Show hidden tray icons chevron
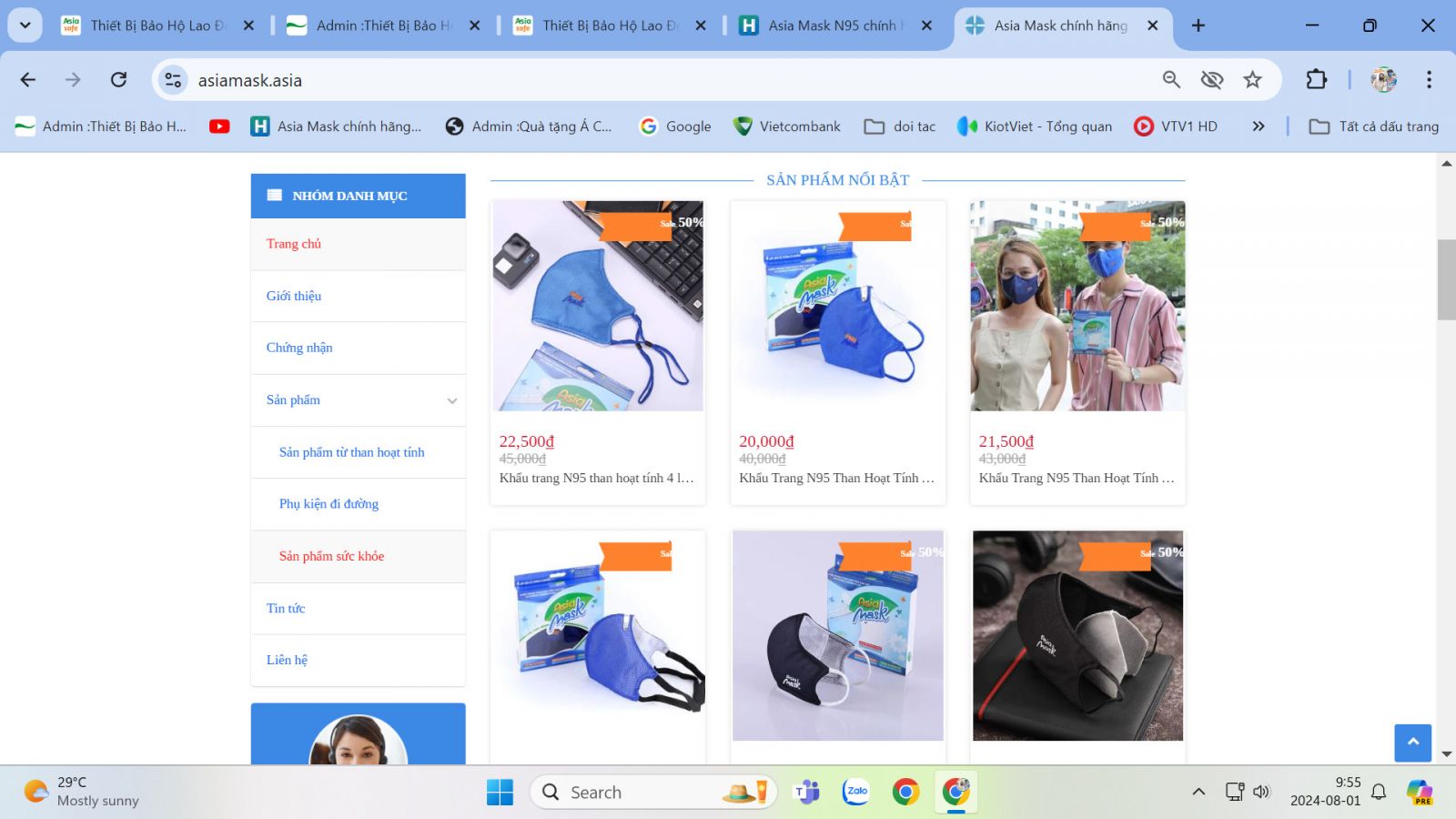Image resolution: width=1456 pixels, height=819 pixels. pos(1198,792)
